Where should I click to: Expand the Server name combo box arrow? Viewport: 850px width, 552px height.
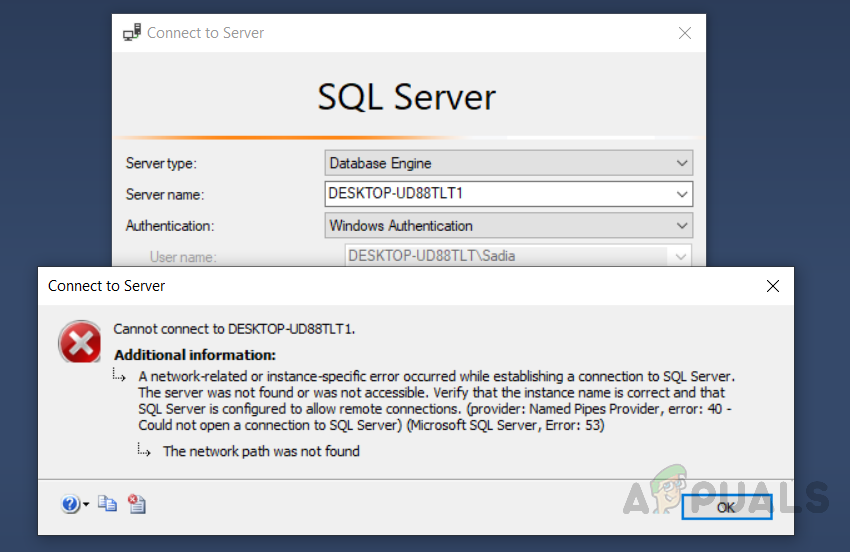tap(681, 194)
